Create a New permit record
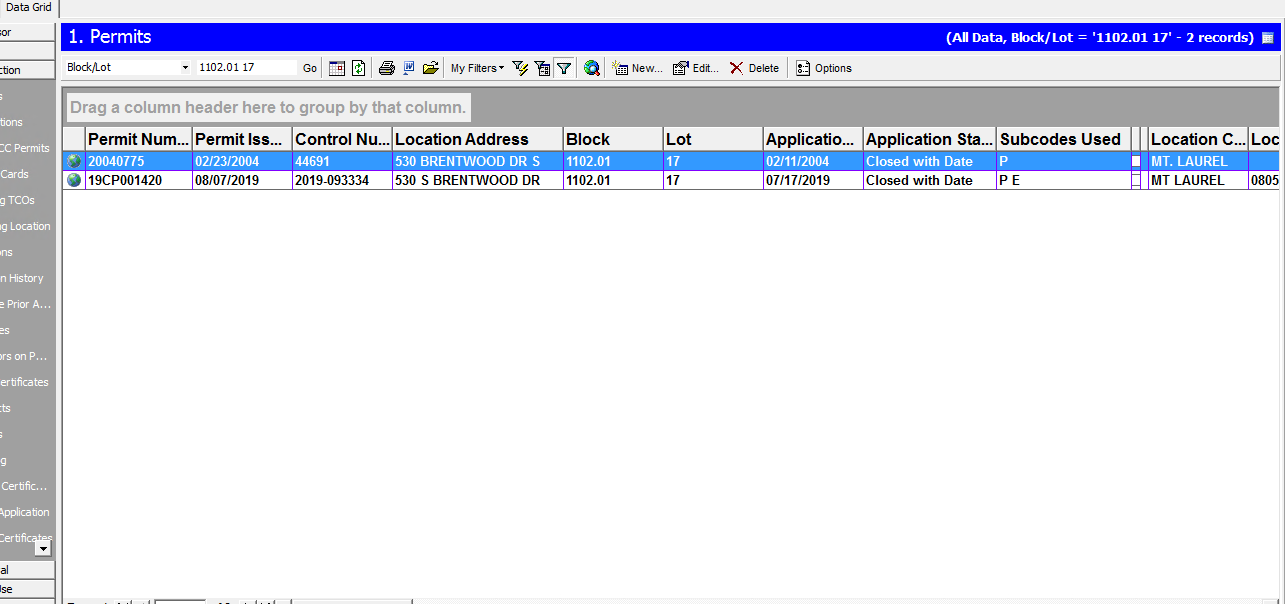 637,68
